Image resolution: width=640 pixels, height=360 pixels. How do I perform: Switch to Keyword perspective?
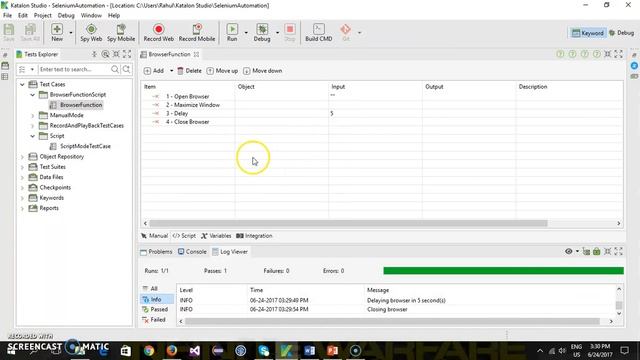(x=587, y=33)
